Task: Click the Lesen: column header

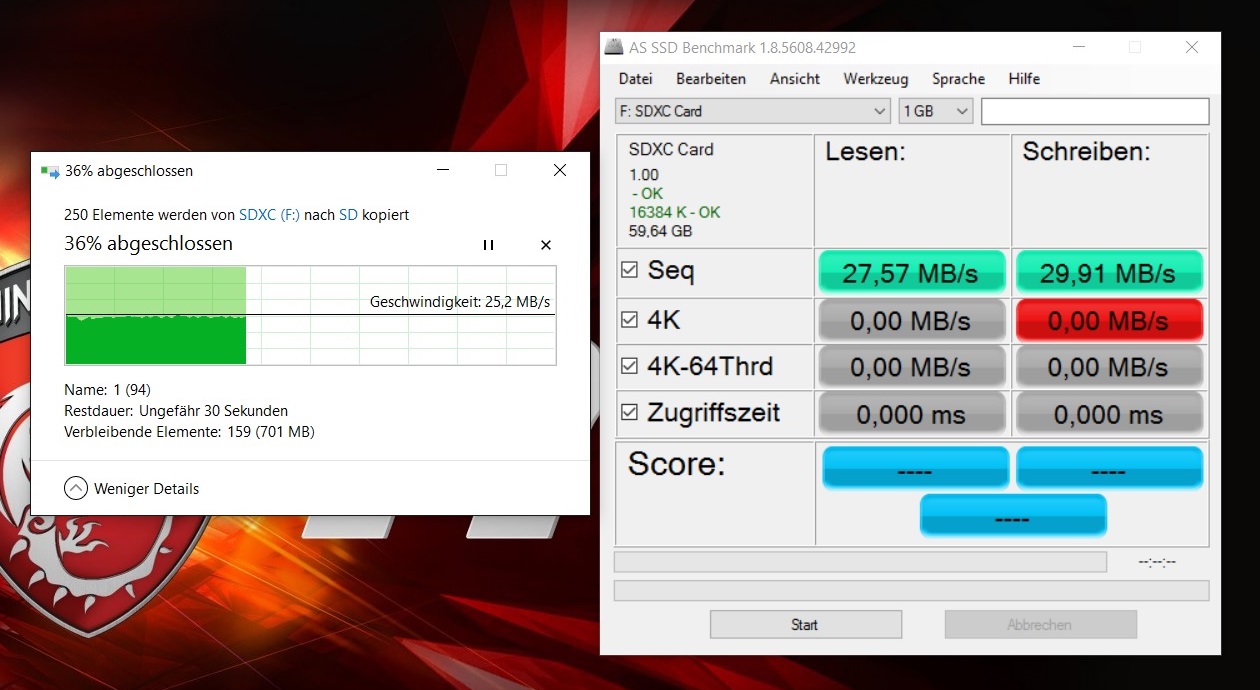Action: coord(865,152)
